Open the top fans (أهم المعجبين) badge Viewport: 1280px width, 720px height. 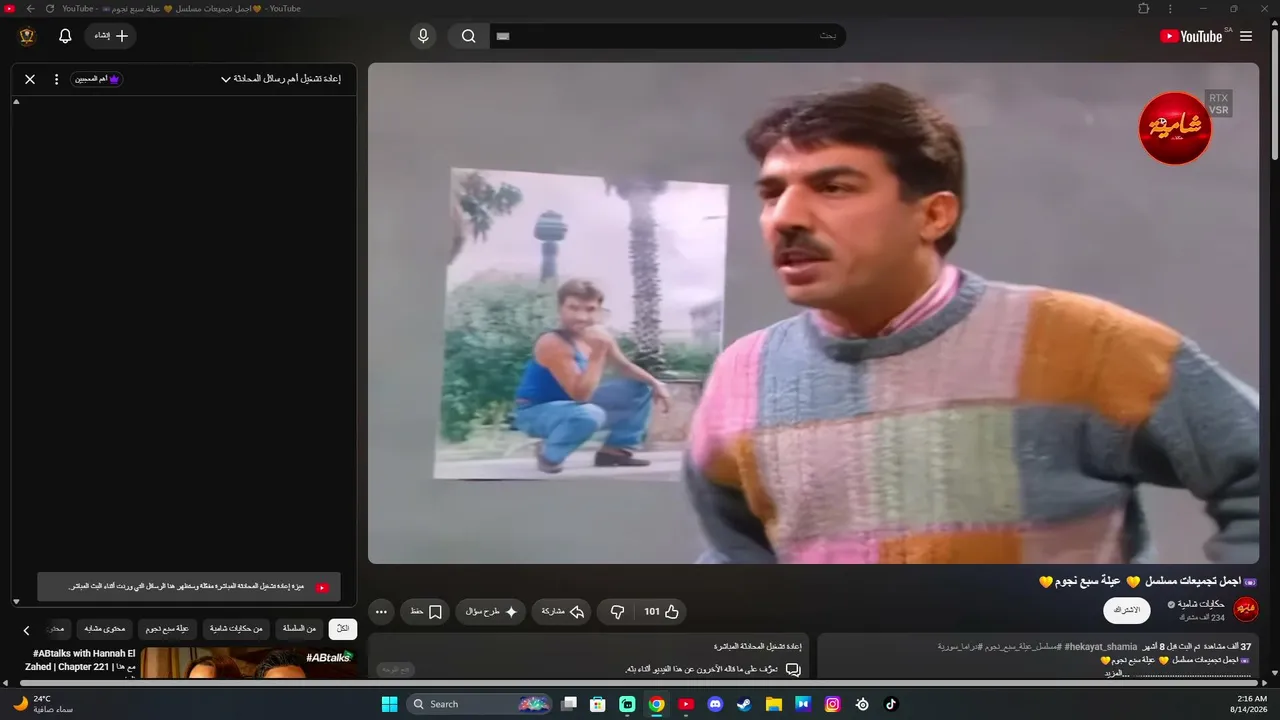[x=97, y=79]
